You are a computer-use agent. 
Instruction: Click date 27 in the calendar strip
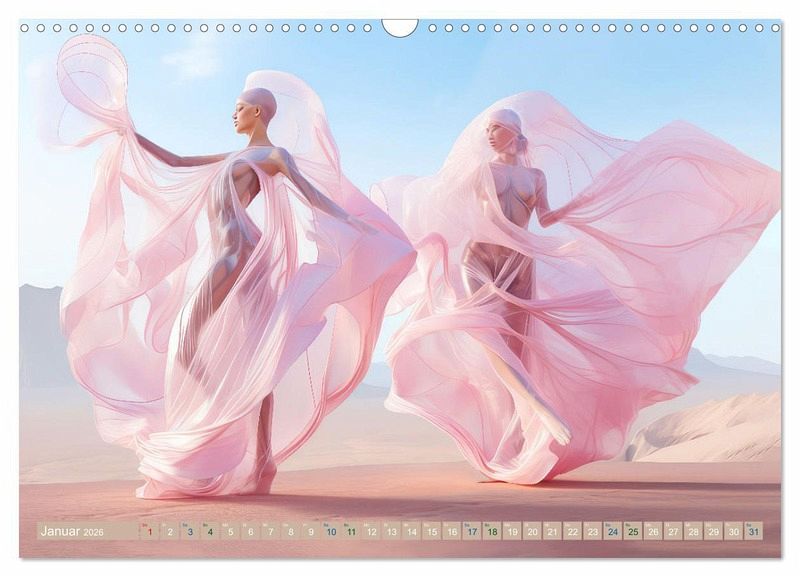click(672, 531)
